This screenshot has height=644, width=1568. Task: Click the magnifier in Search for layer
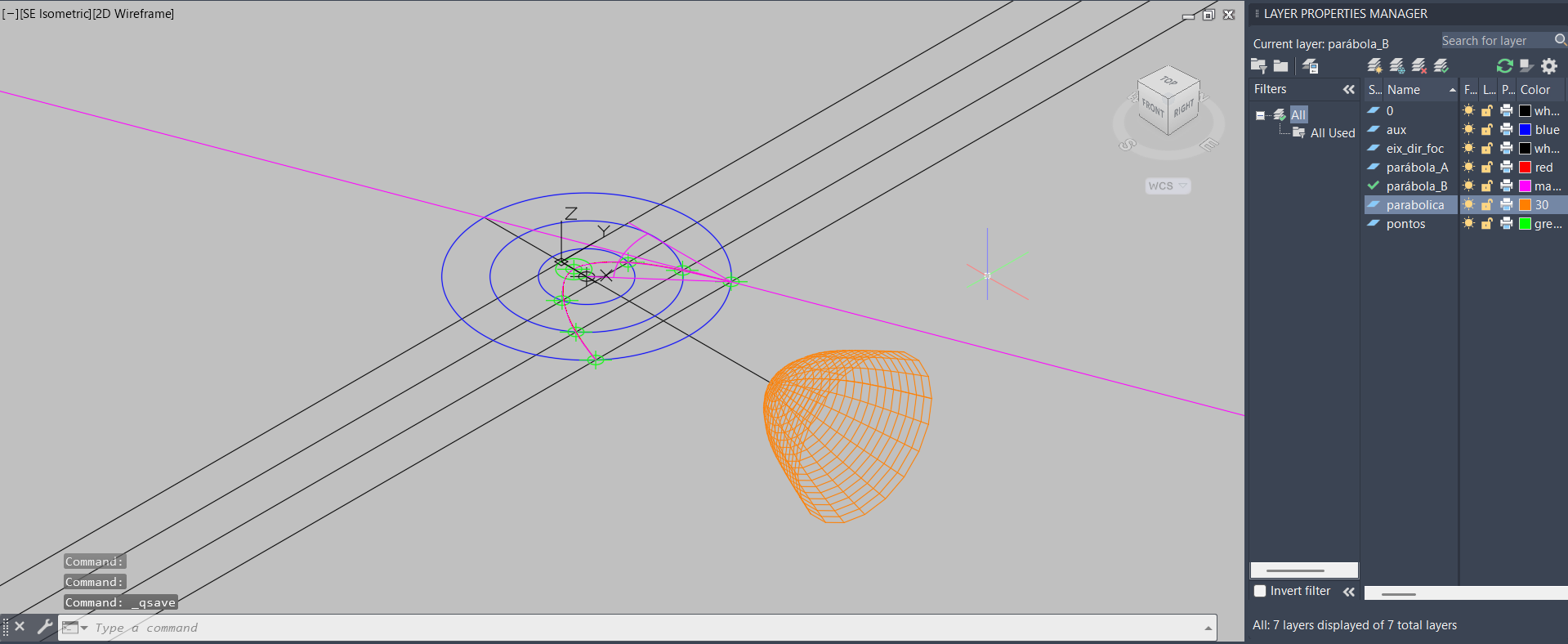pyautogui.click(x=1560, y=40)
